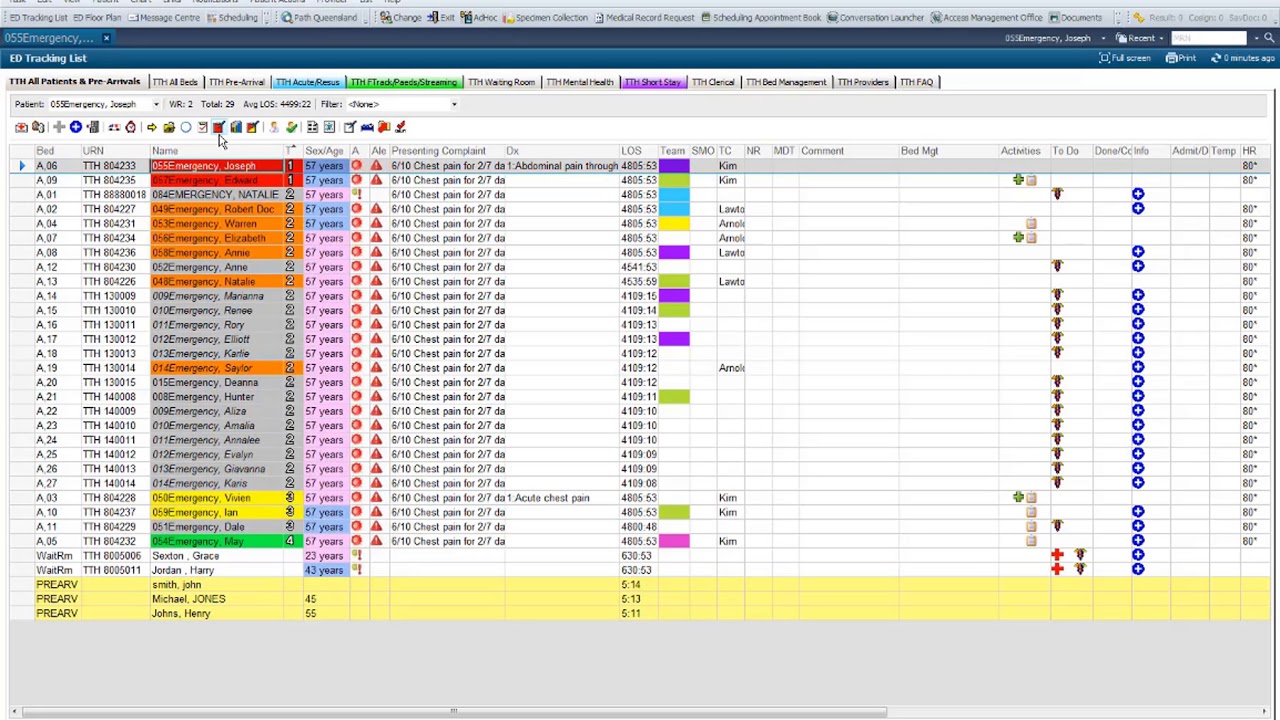Refresh the list via the minutes ago button
This screenshot has height=720, width=1280.
pyautogui.click(x=1241, y=58)
